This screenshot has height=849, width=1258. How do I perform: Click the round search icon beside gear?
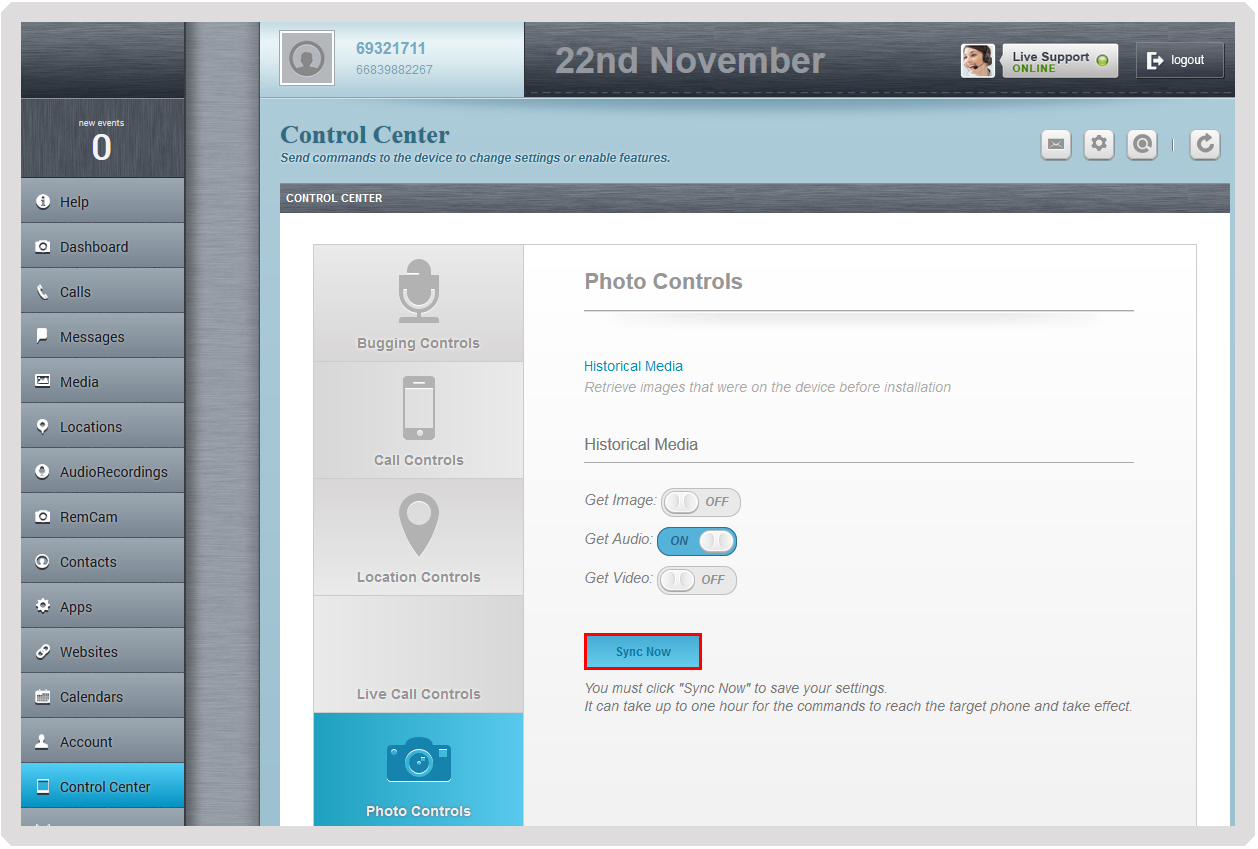tap(1141, 145)
